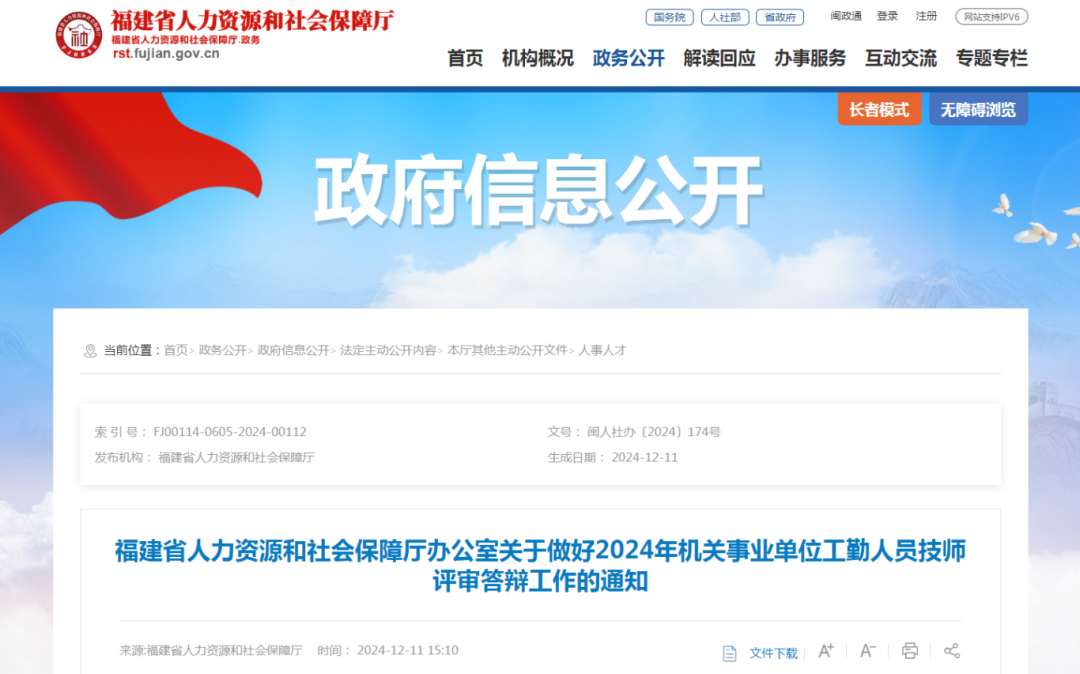This screenshot has width=1080, height=674.
Task: Click the 注册 register link
Action: coord(926,16)
